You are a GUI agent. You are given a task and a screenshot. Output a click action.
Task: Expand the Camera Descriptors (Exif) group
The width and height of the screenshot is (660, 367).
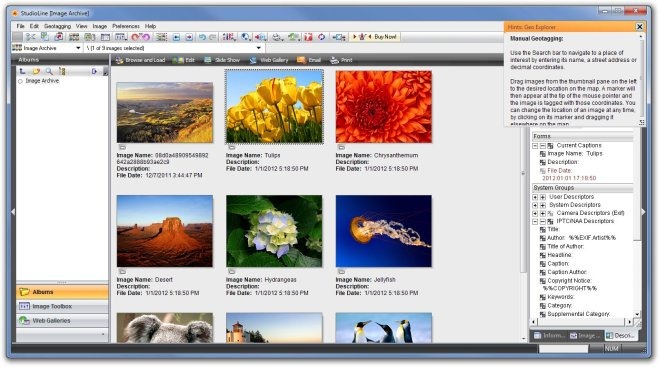pos(535,213)
